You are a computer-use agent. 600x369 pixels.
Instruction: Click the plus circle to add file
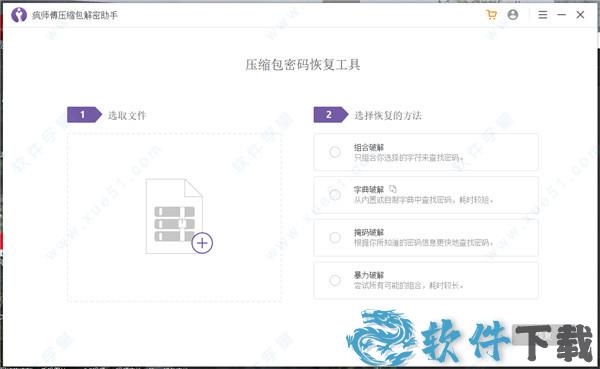202,243
